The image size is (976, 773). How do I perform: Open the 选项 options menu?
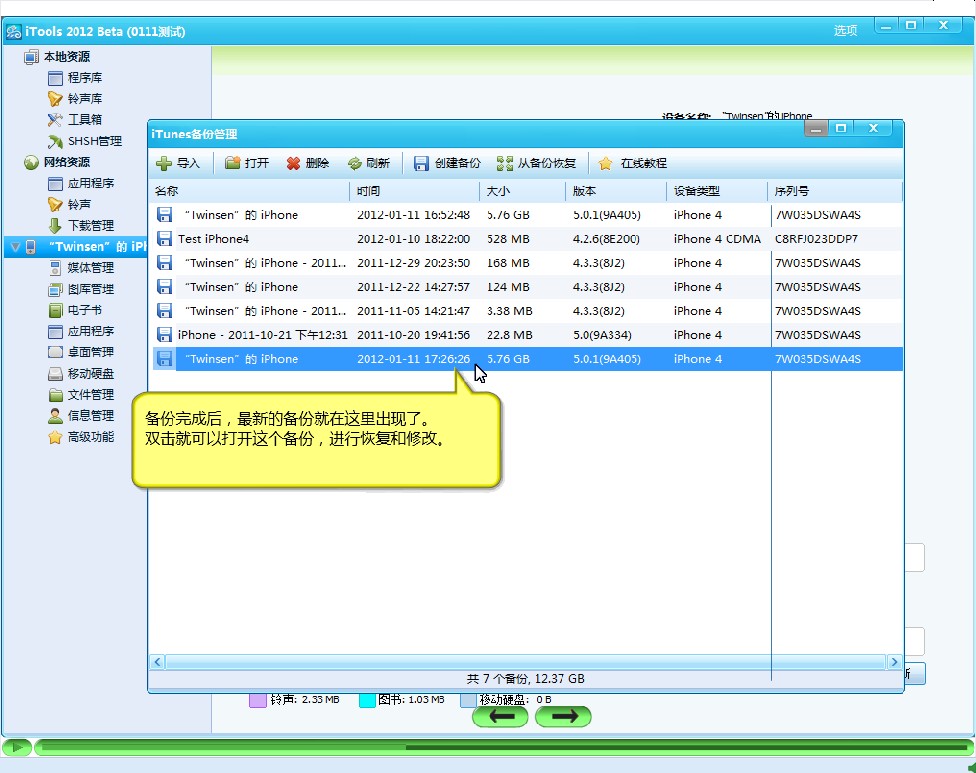[845, 30]
